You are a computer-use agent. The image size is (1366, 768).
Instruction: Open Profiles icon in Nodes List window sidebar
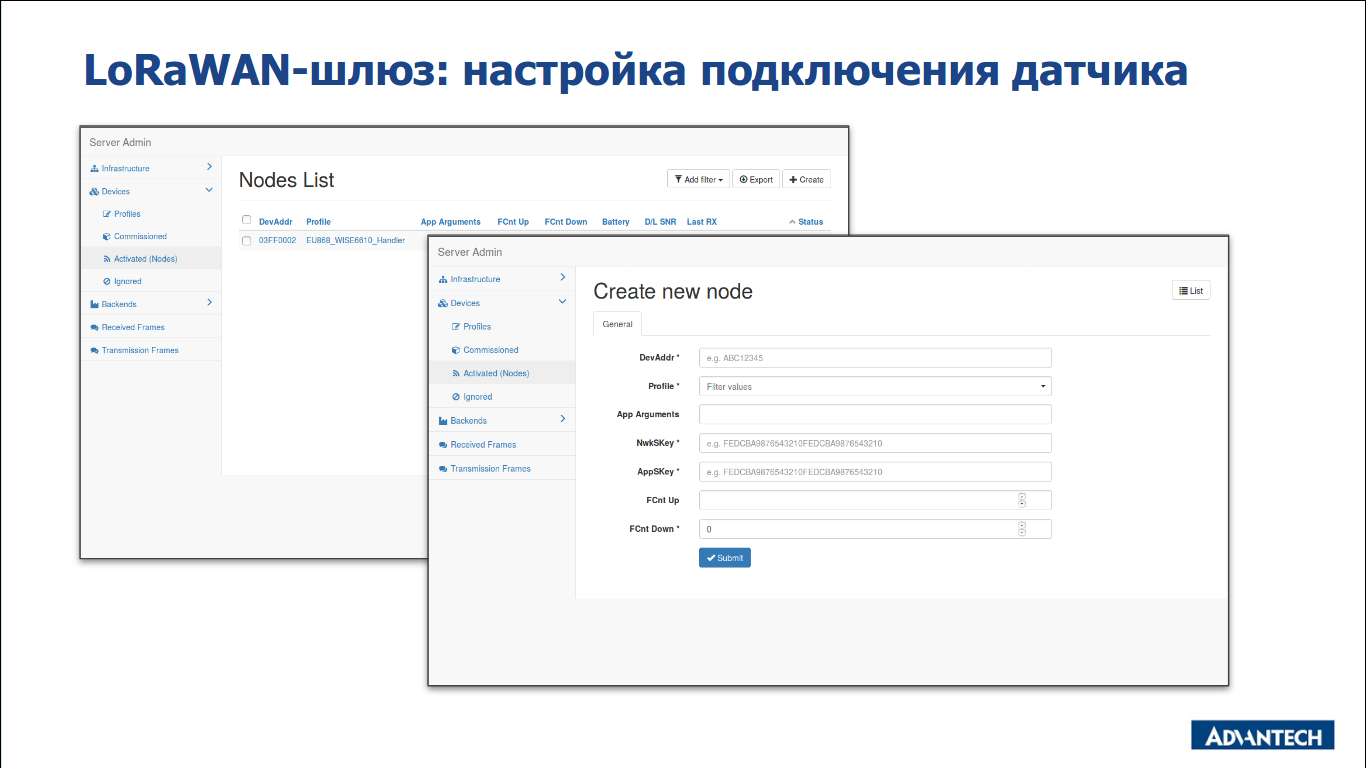pyautogui.click(x=107, y=214)
